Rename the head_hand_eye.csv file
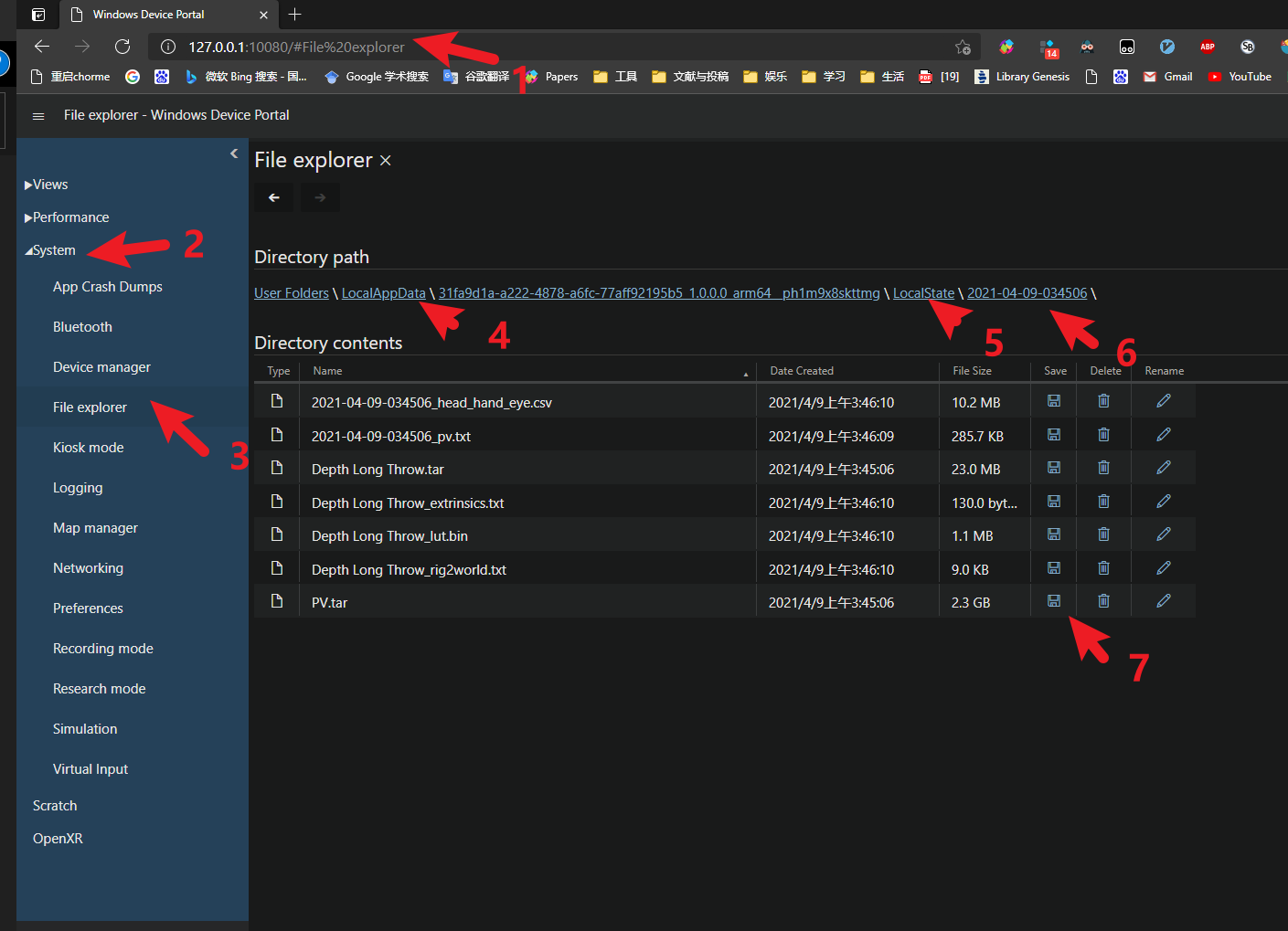This screenshot has height=931, width=1288. (1163, 401)
